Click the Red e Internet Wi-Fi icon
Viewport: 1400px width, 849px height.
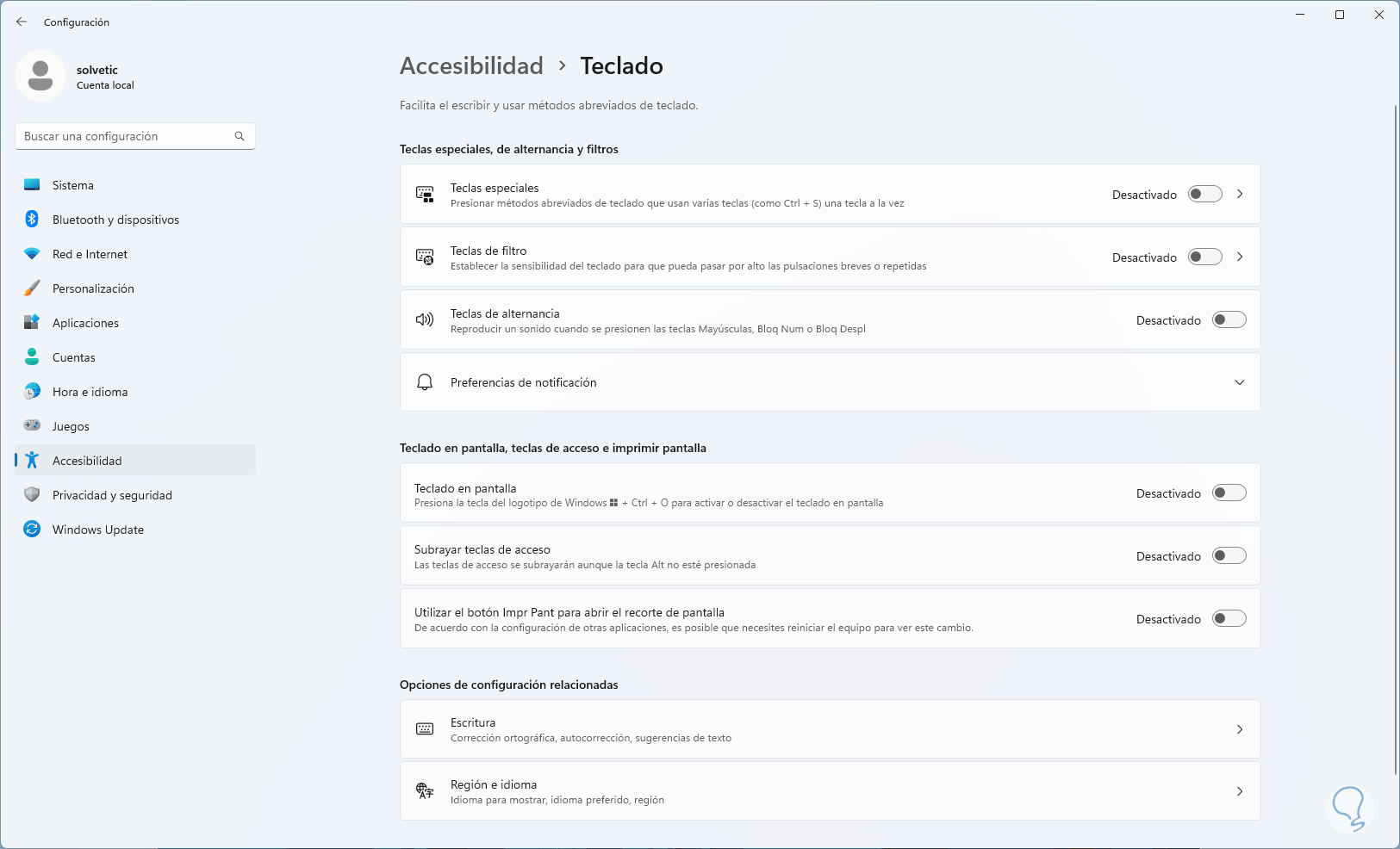point(32,254)
